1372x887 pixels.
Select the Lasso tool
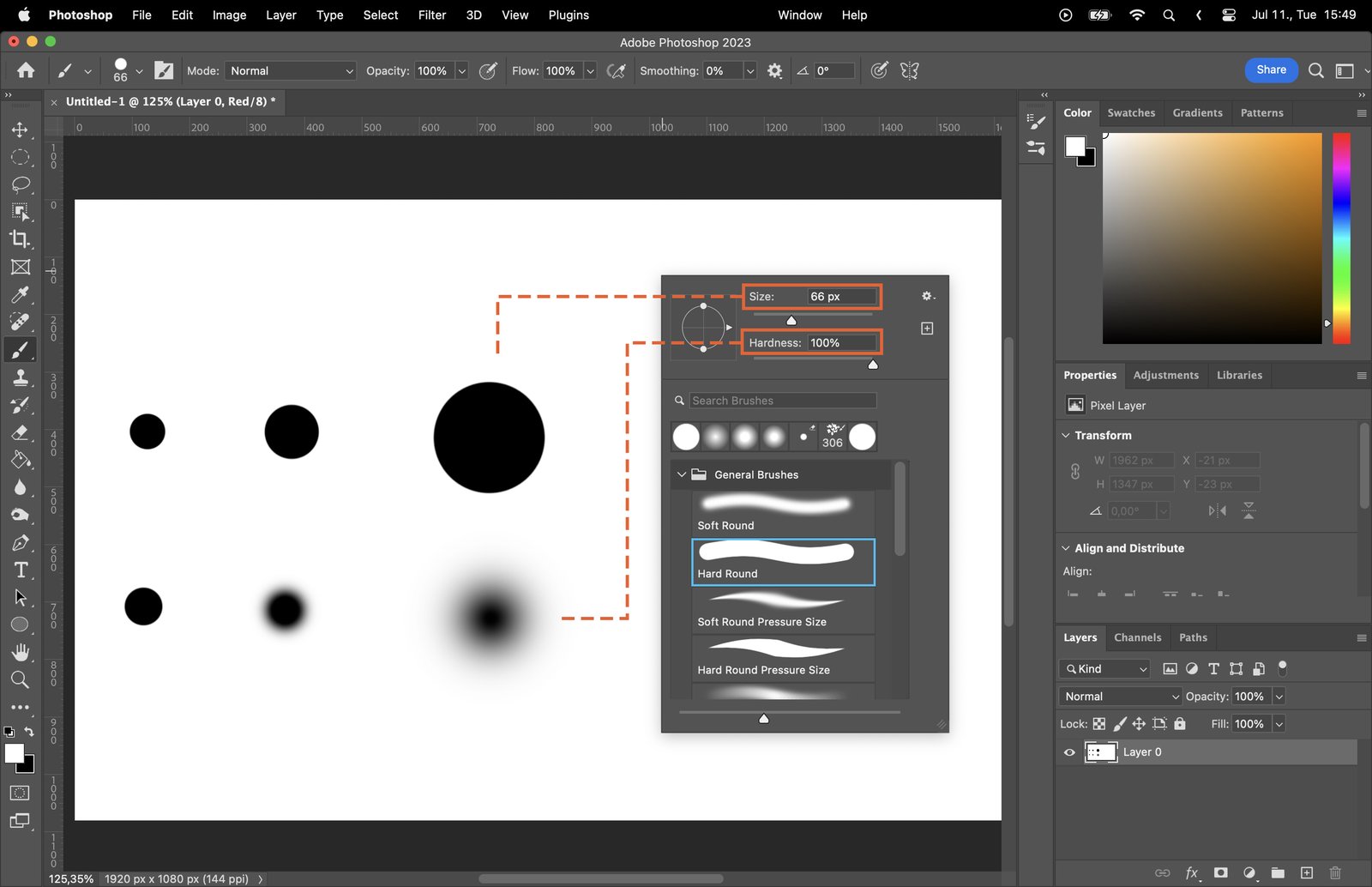pyautogui.click(x=20, y=184)
